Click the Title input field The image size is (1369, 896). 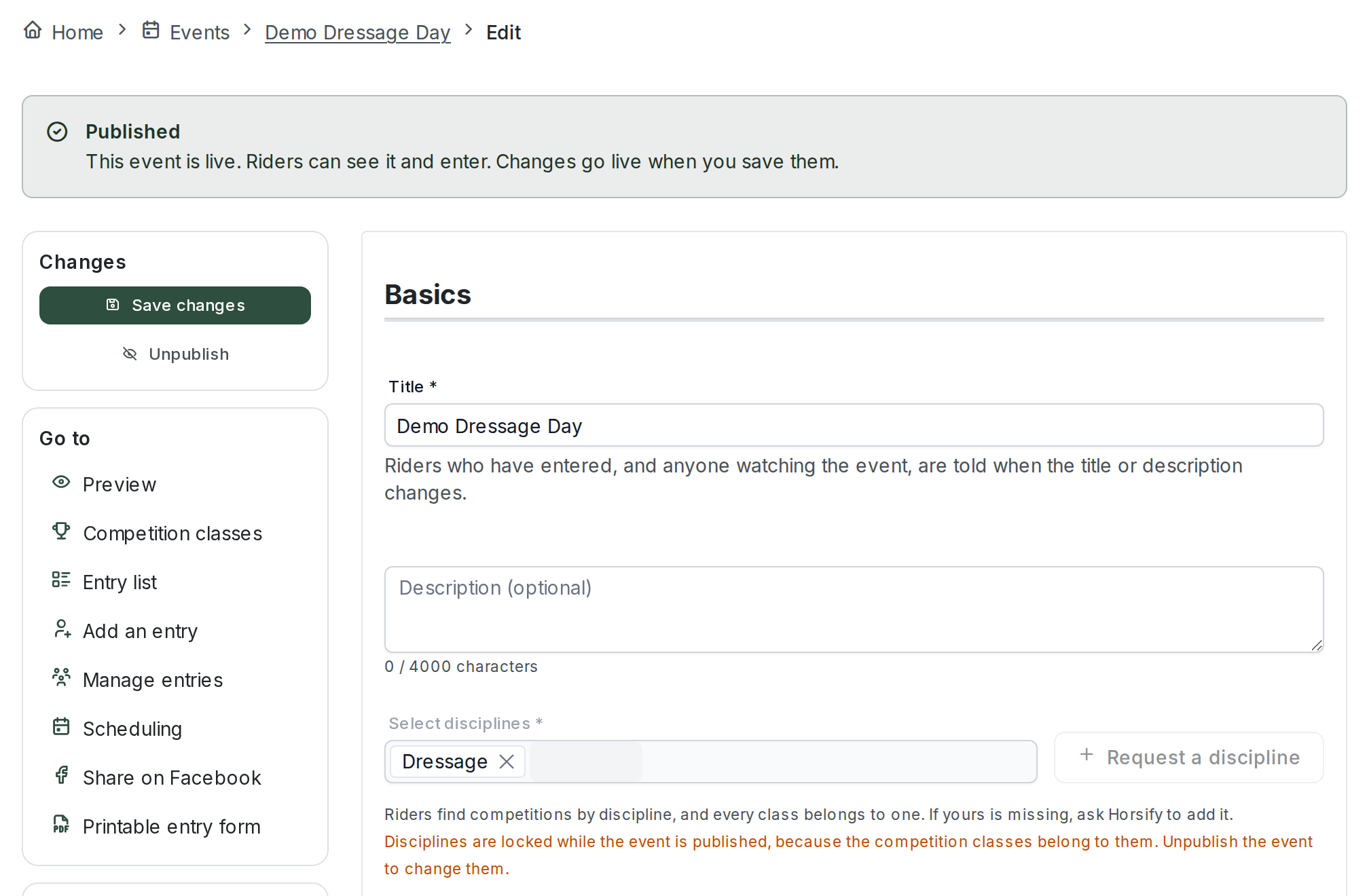pos(854,426)
